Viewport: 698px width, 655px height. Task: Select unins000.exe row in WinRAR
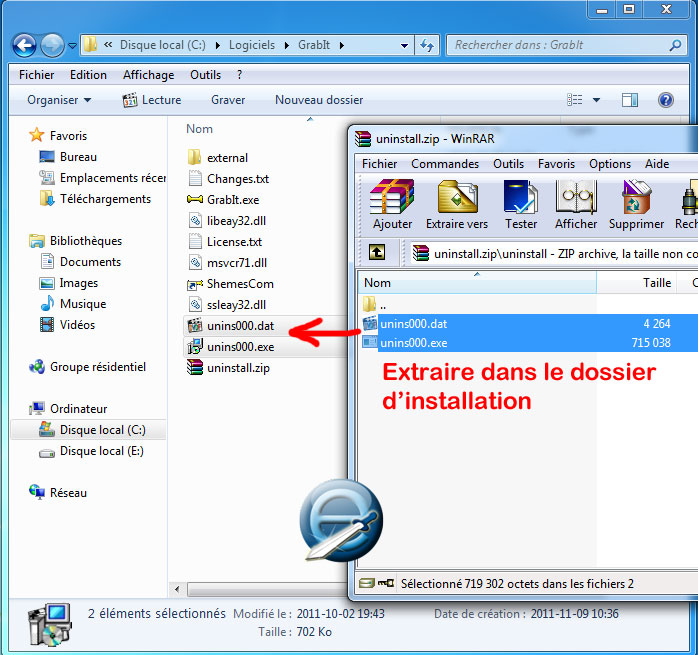[x=529, y=342]
